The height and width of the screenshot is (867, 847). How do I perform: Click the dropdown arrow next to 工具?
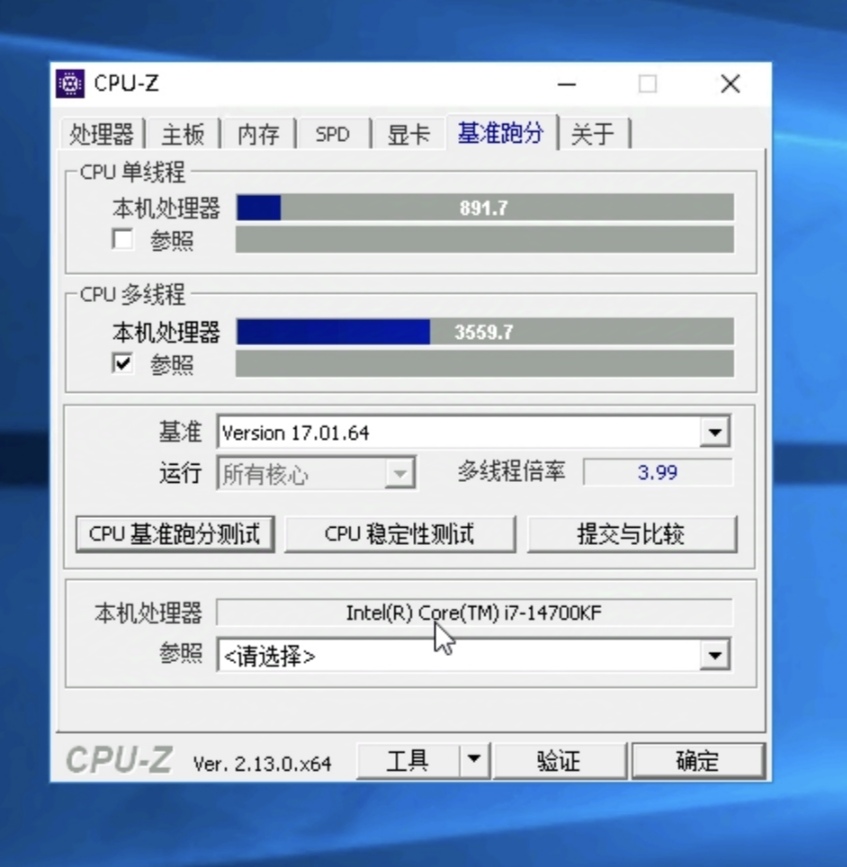[474, 760]
